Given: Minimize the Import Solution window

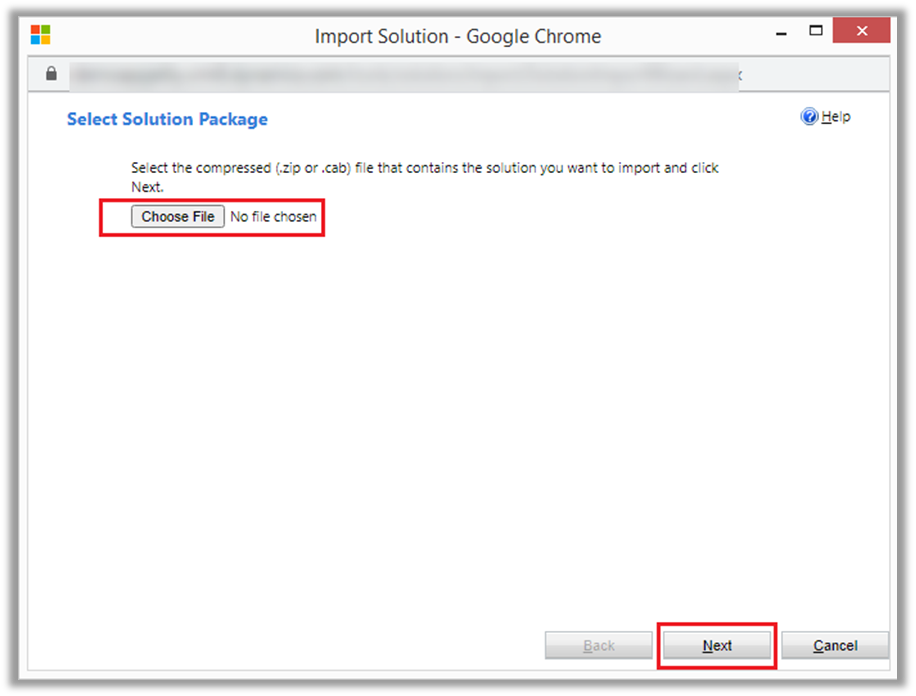Looking at the screenshot, I should click(782, 34).
